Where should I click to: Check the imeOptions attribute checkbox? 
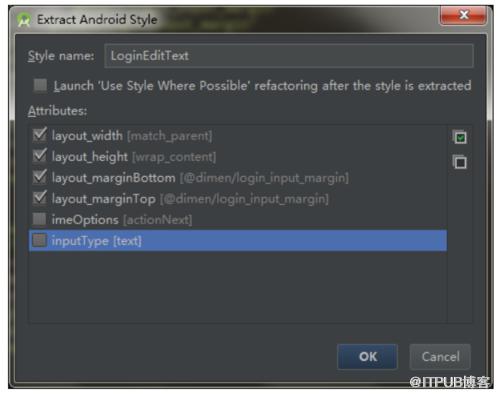[x=40, y=219]
